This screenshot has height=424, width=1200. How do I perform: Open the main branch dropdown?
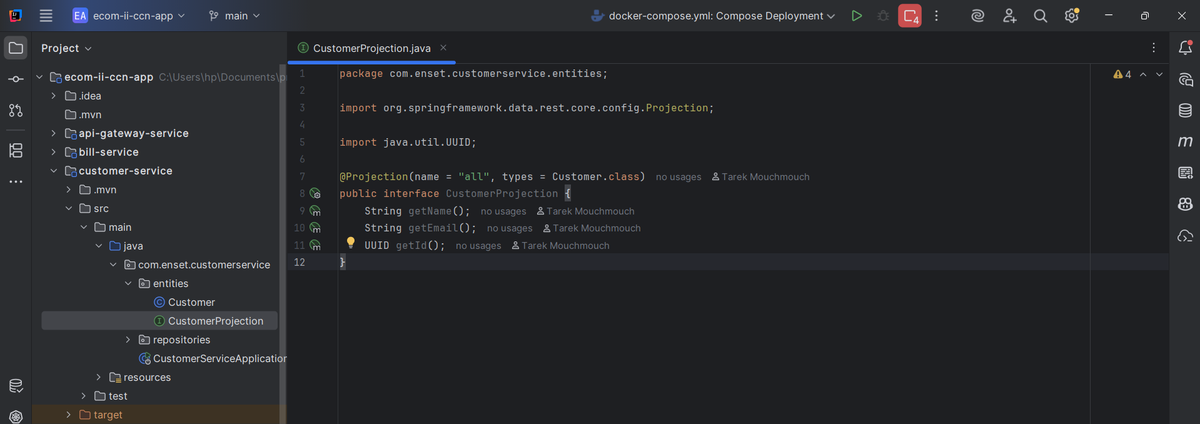(x=234, y=16)
